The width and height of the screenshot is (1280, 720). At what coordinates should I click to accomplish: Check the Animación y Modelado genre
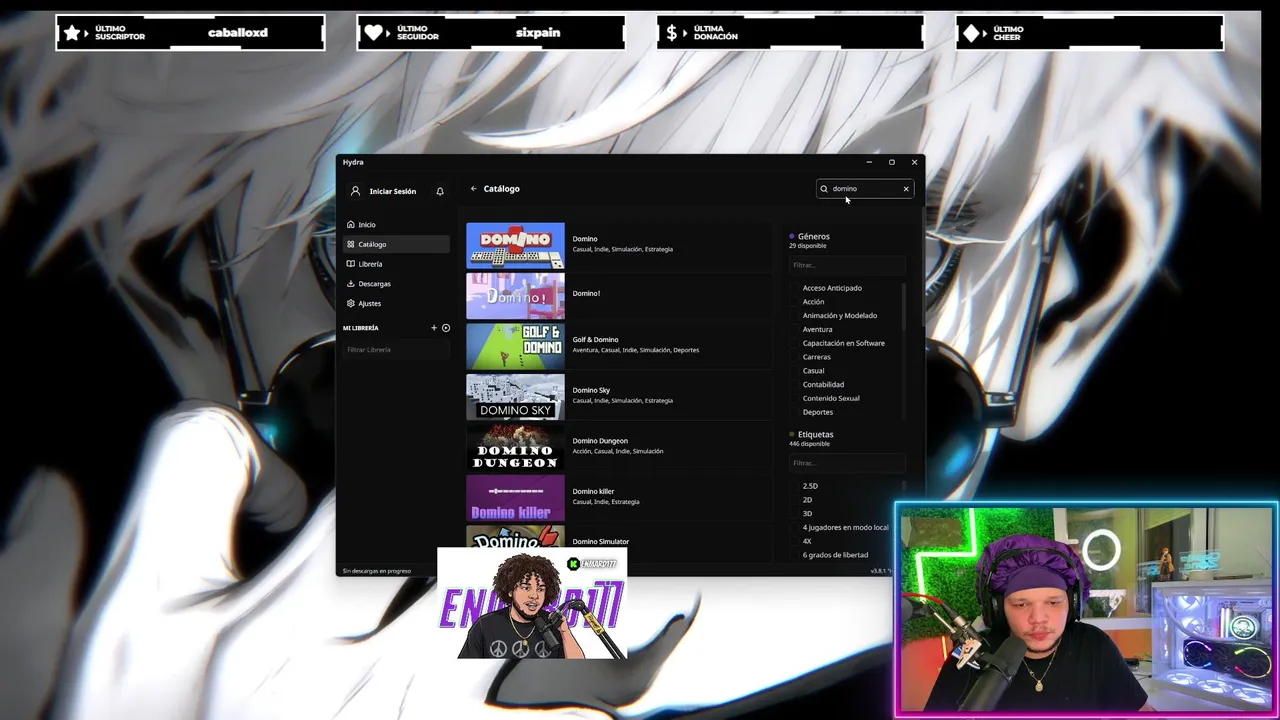tap(794, 316)
